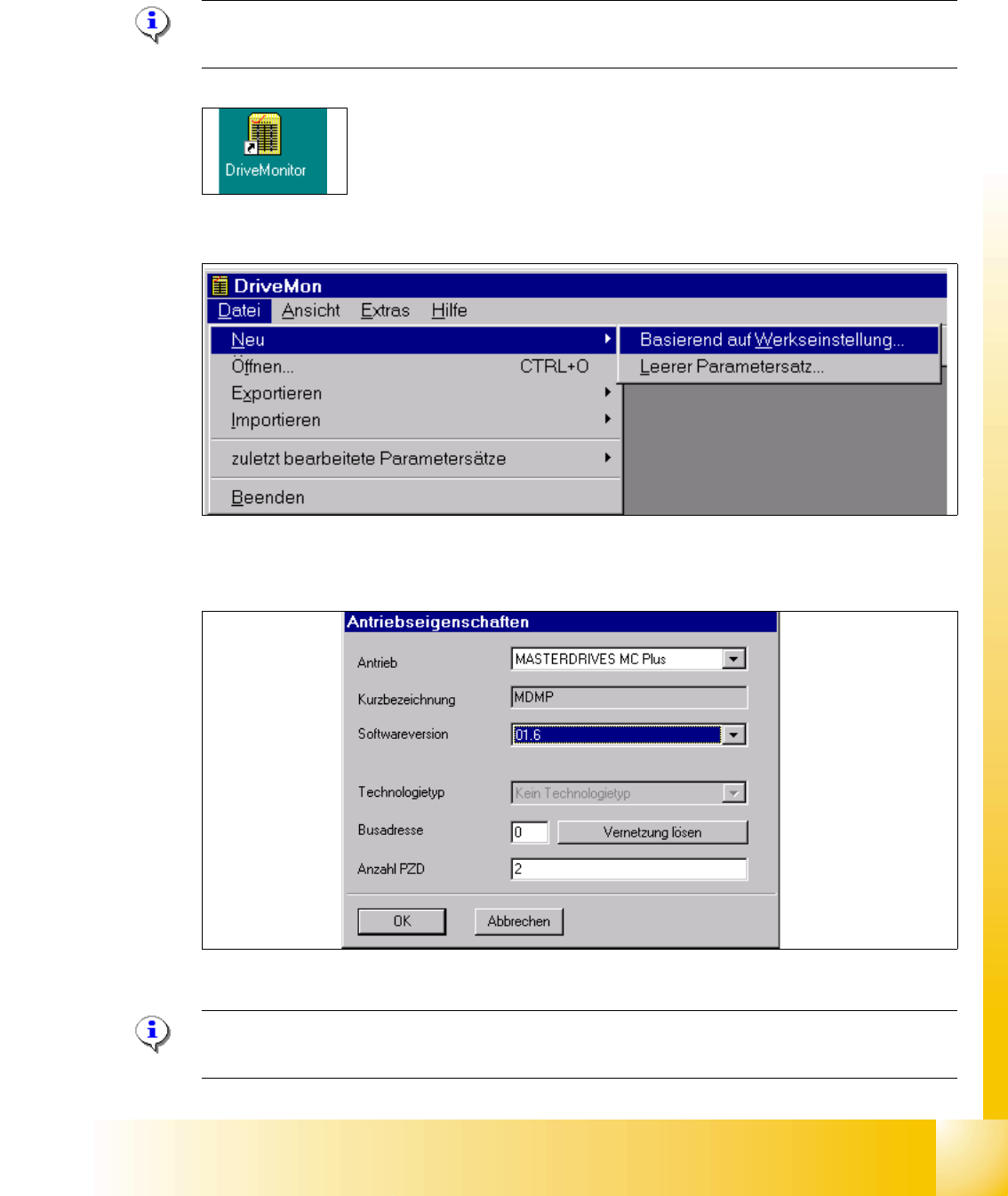Screen dimensions: 1008x1196
Task: Open the Antrieb dropdown arrow
Action: pyautogui.click(x=733, y=659)
